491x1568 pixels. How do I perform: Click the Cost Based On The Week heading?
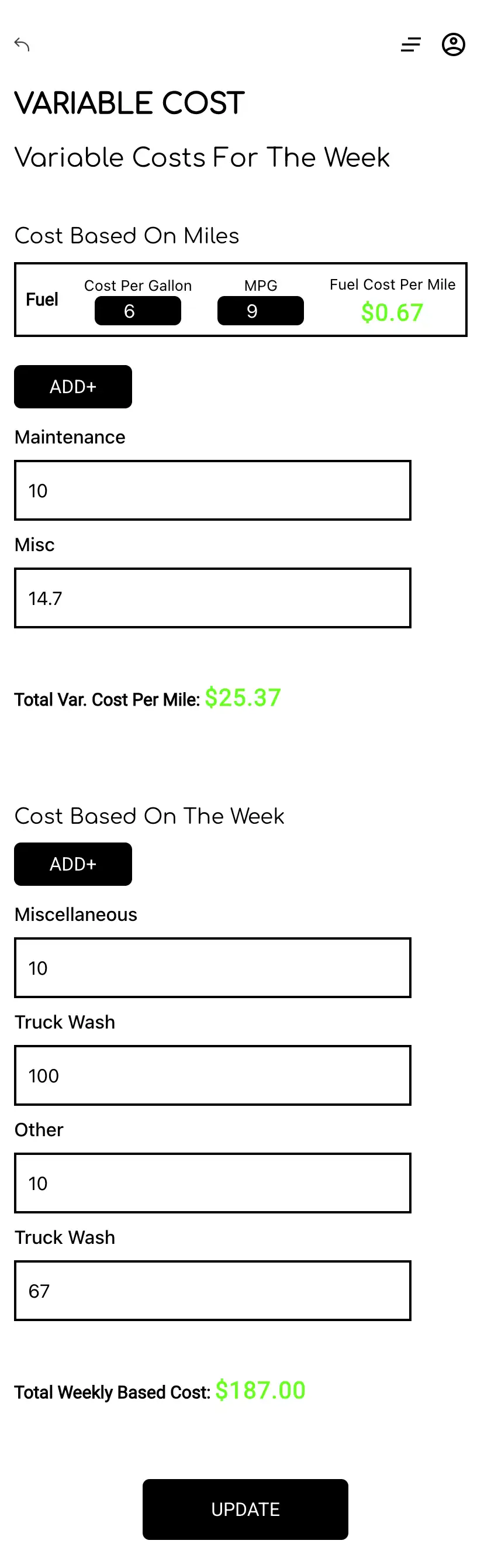click(x=150, y=816)
